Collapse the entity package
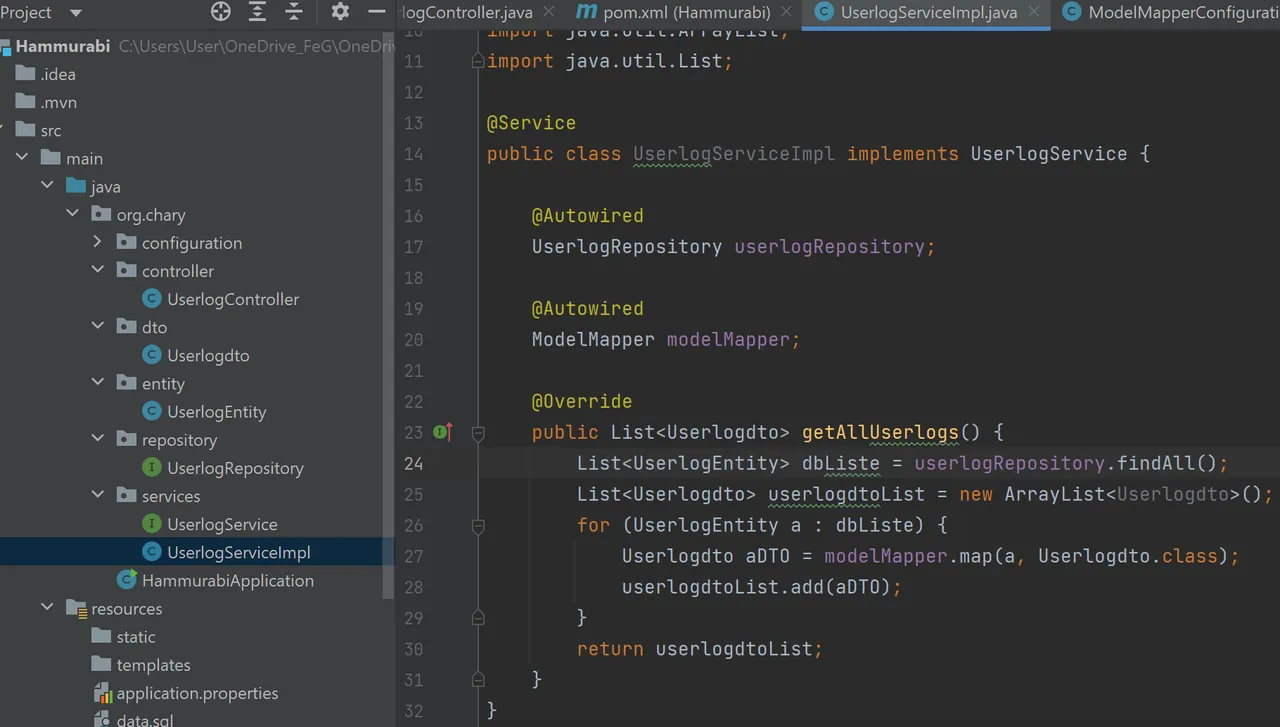Image resolution: width=1280 pixels, height=727 pixels. pyautogui.click(x=97, y=383)
